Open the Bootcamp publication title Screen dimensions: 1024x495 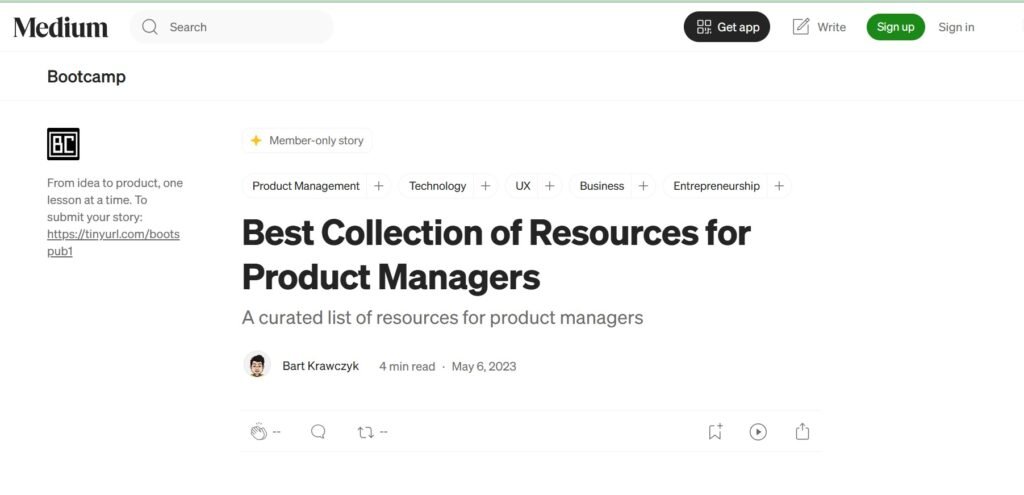point(86,77)
